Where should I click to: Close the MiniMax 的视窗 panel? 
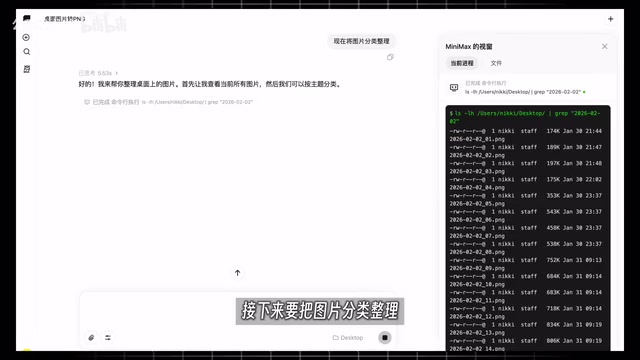[604, 47]
